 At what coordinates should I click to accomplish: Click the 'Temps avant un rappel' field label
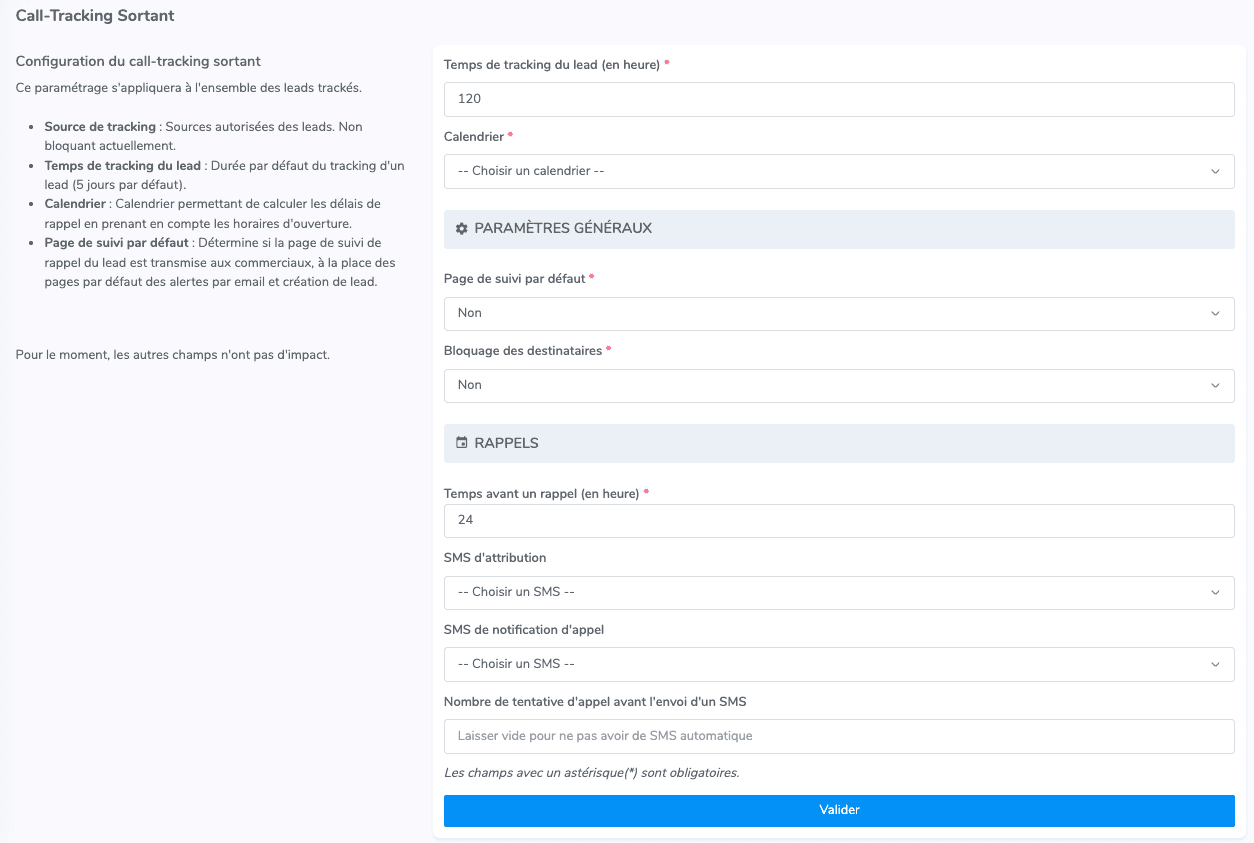coord(542,494)
